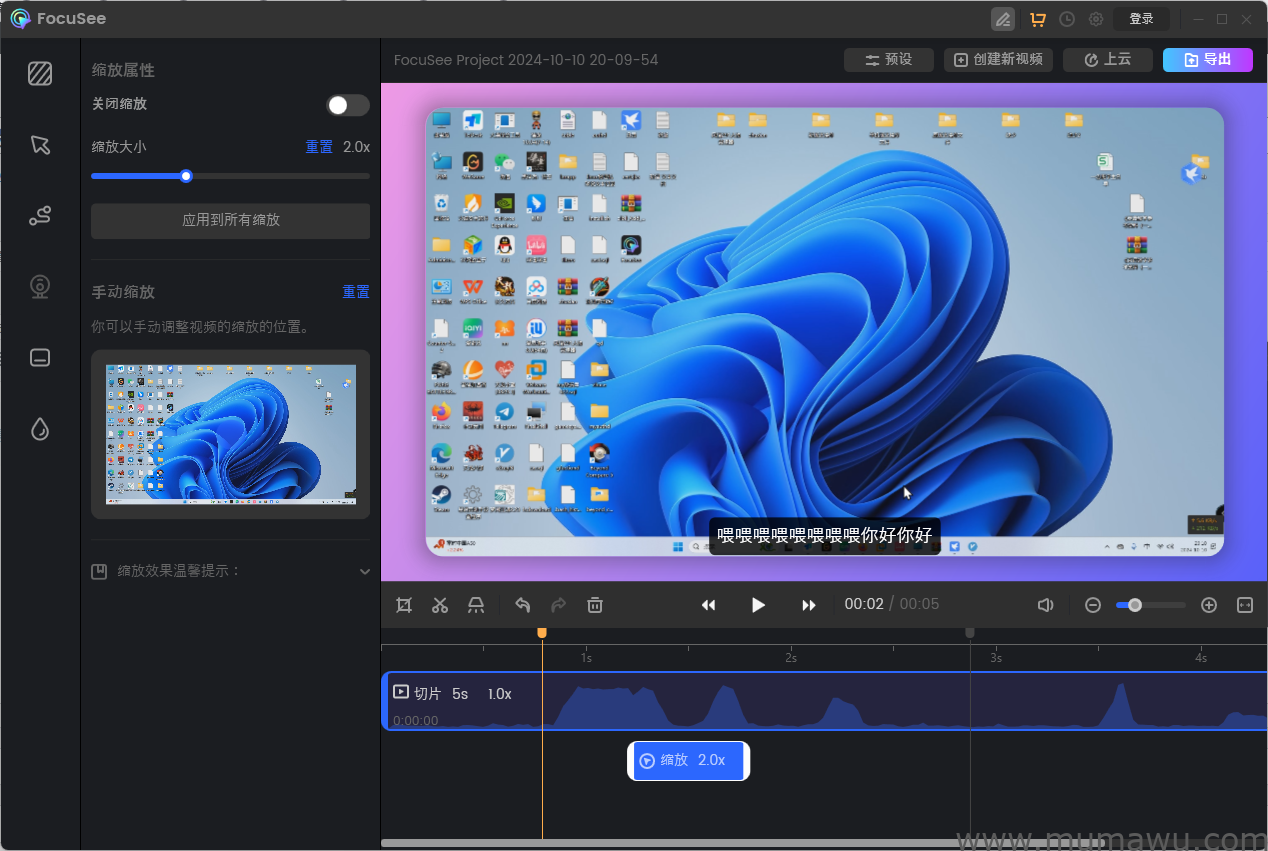1268x851 pixels.
Task: Open the background pattern panel in the sidebar
Action: coord(40,74)
